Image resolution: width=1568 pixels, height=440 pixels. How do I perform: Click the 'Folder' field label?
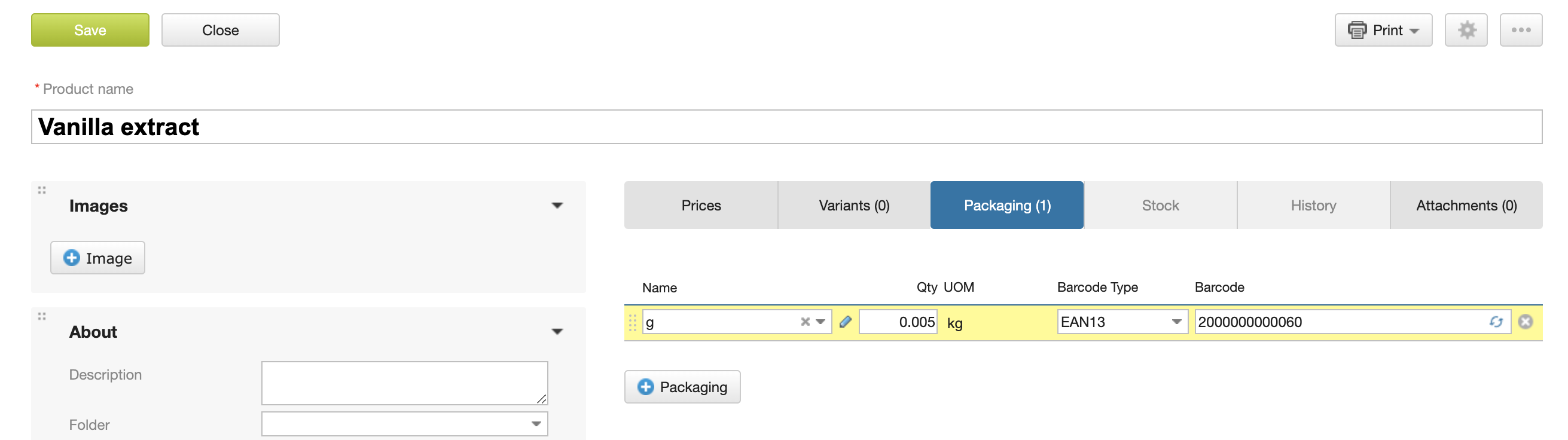pyautogui.click(x=90, y=425)
